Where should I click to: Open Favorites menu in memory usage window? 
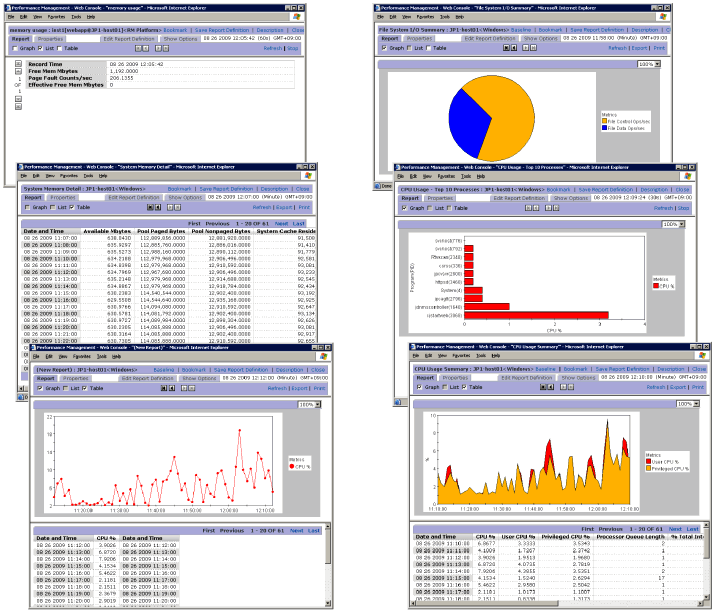pyautogui.click(x=56, y=17)
